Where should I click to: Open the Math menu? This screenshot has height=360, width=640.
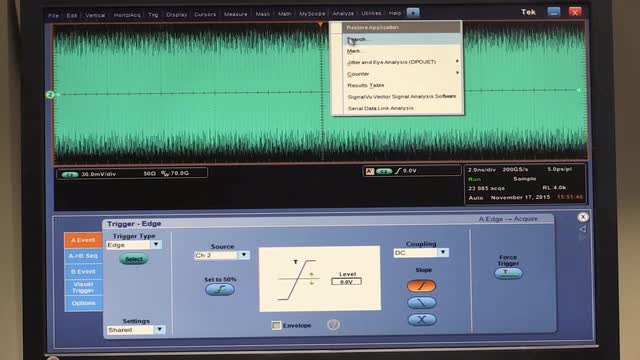284,14
